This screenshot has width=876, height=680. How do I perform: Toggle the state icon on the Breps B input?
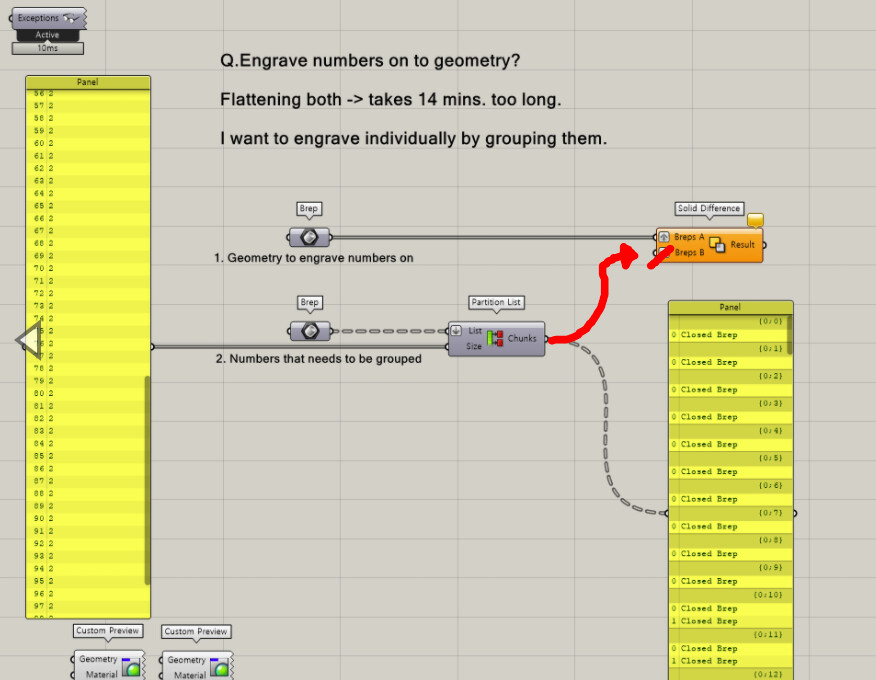[665, 251]
